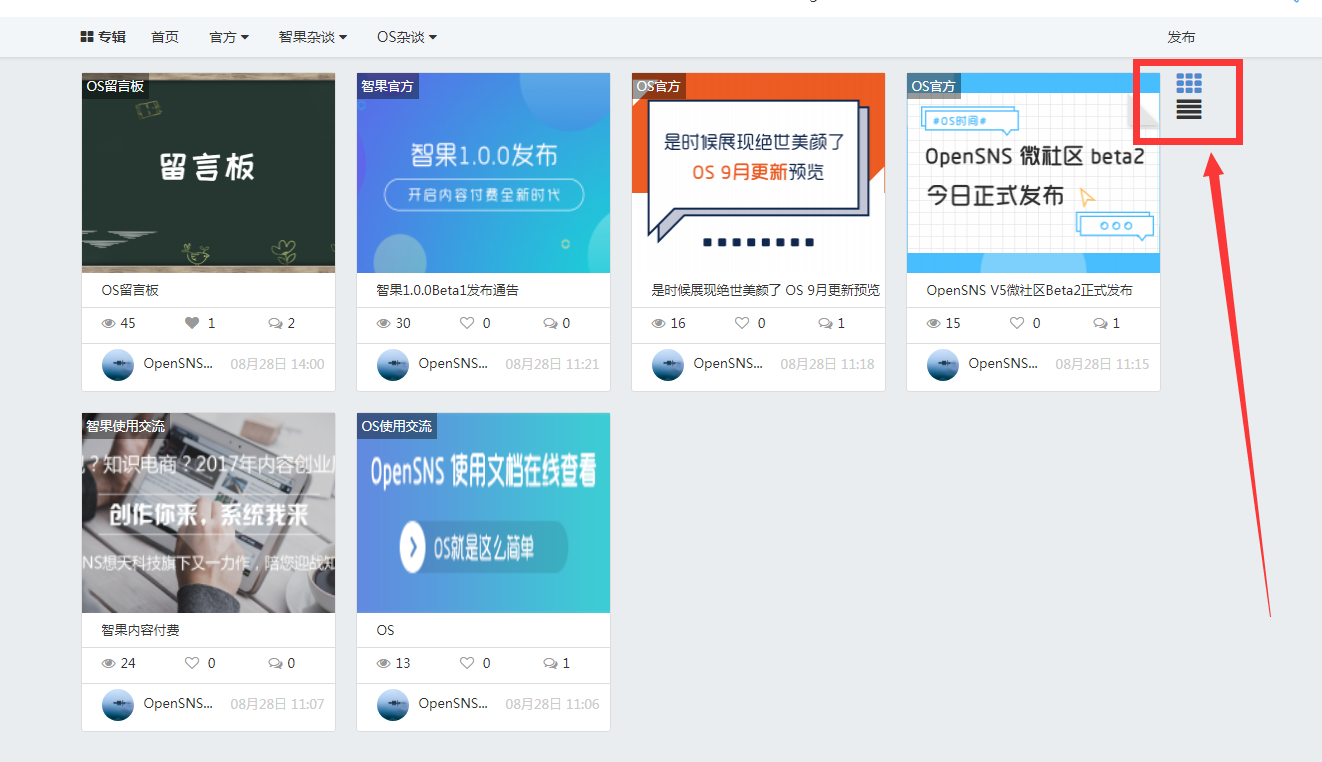
Task: Like the OS post heart in second row
Action: [x=467, y=663]
